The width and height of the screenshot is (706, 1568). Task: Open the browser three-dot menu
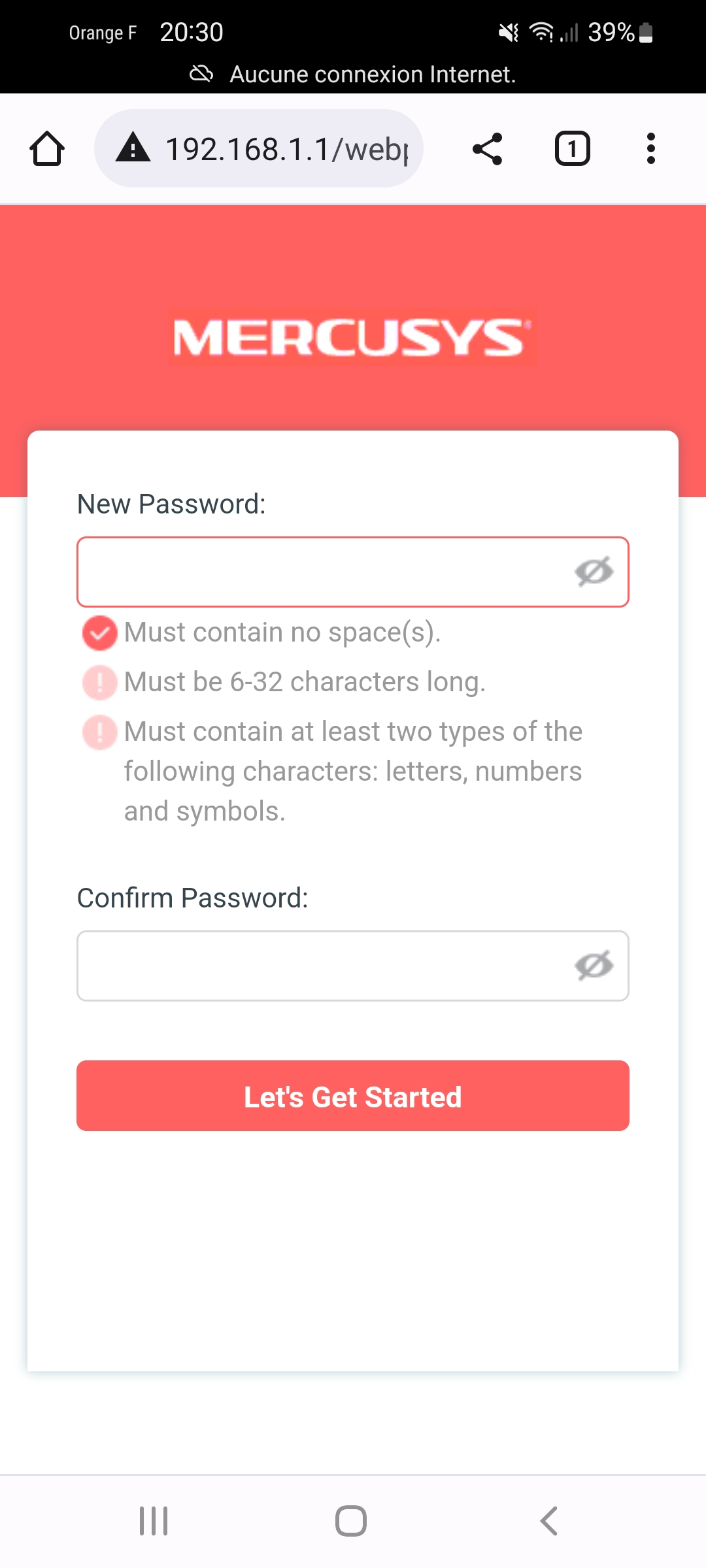pyautogui.click(x=650, y=149)
